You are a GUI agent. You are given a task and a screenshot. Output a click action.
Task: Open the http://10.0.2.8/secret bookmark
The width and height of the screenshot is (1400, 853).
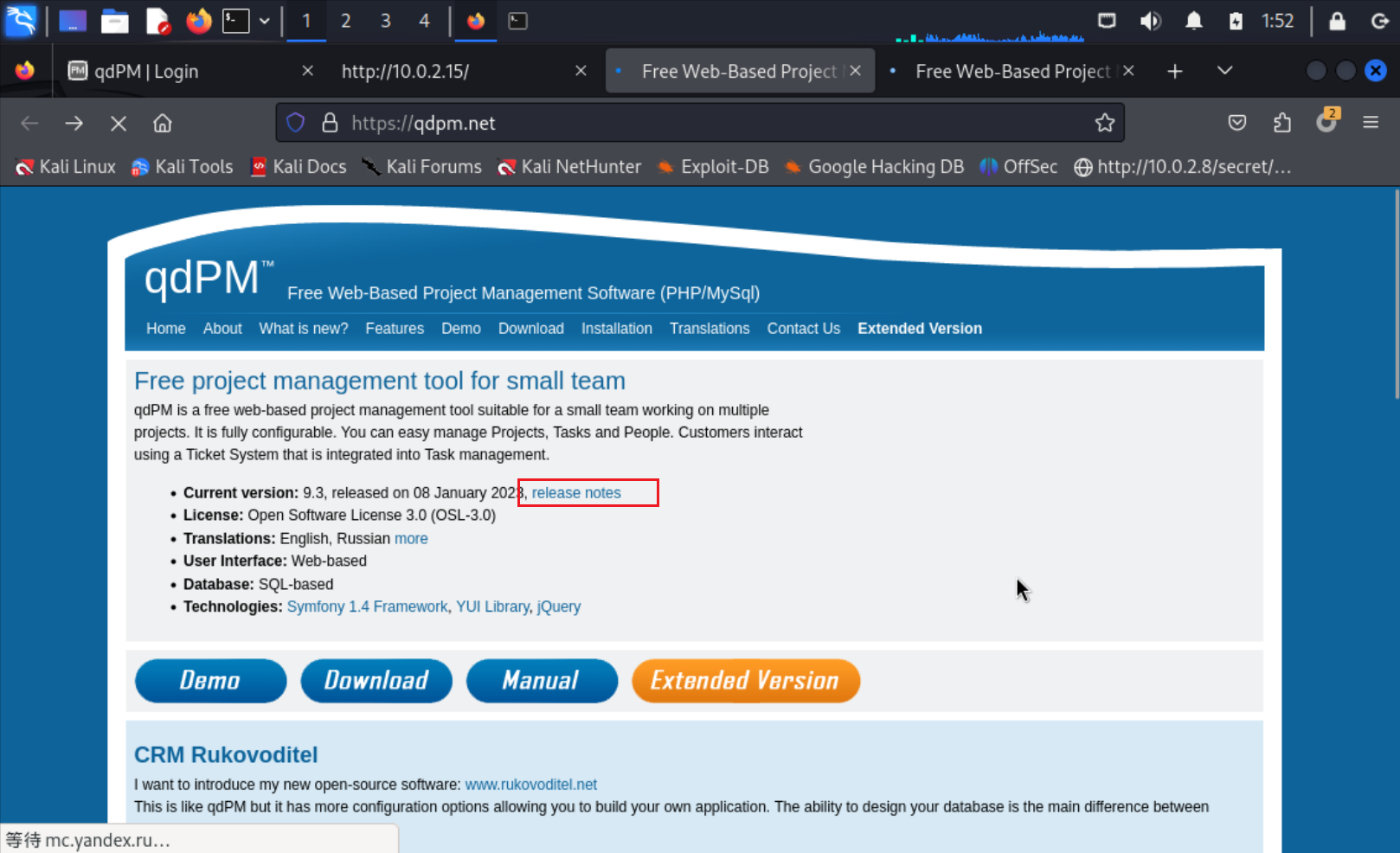[1182, 167]
